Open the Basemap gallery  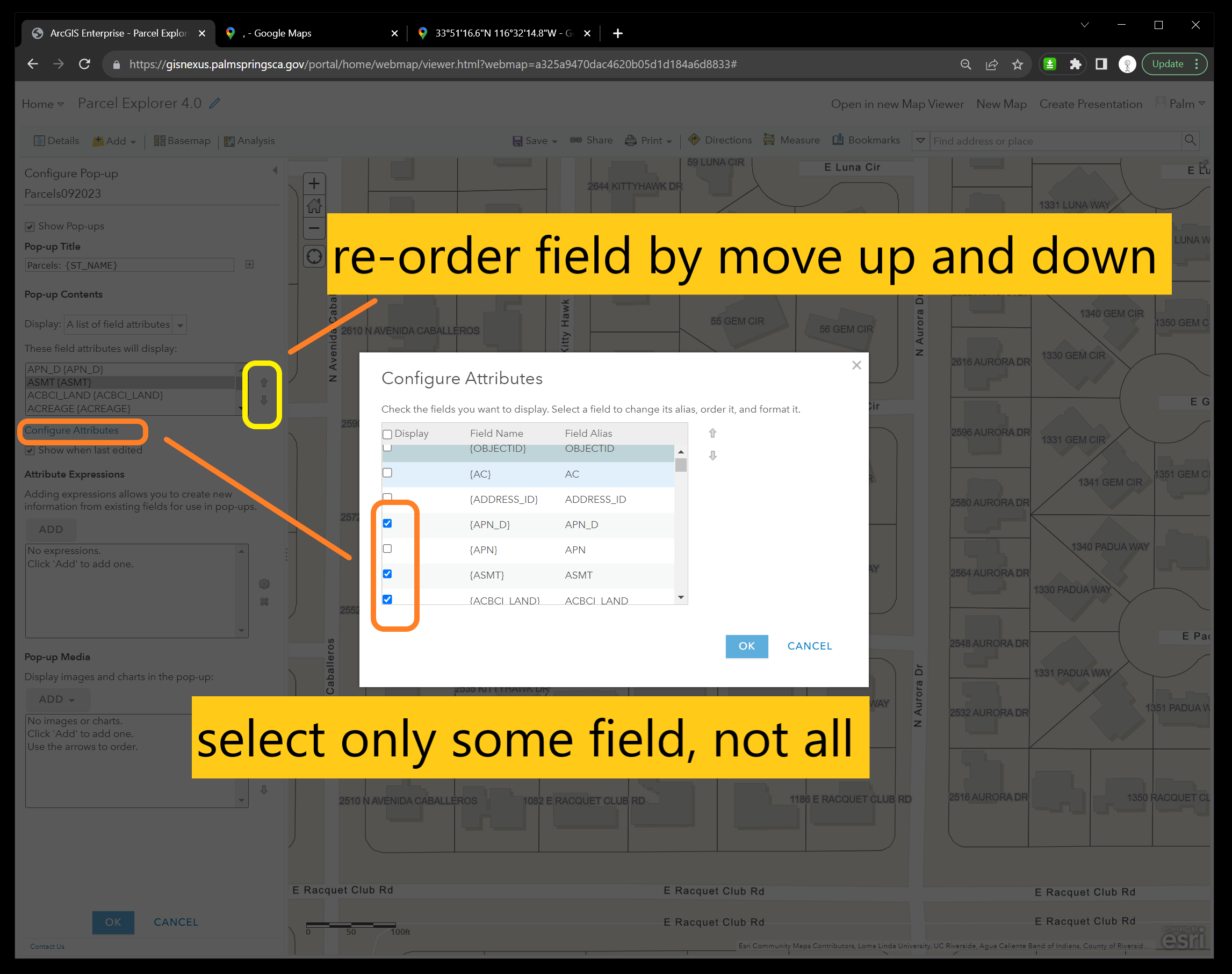pos(182,141)
